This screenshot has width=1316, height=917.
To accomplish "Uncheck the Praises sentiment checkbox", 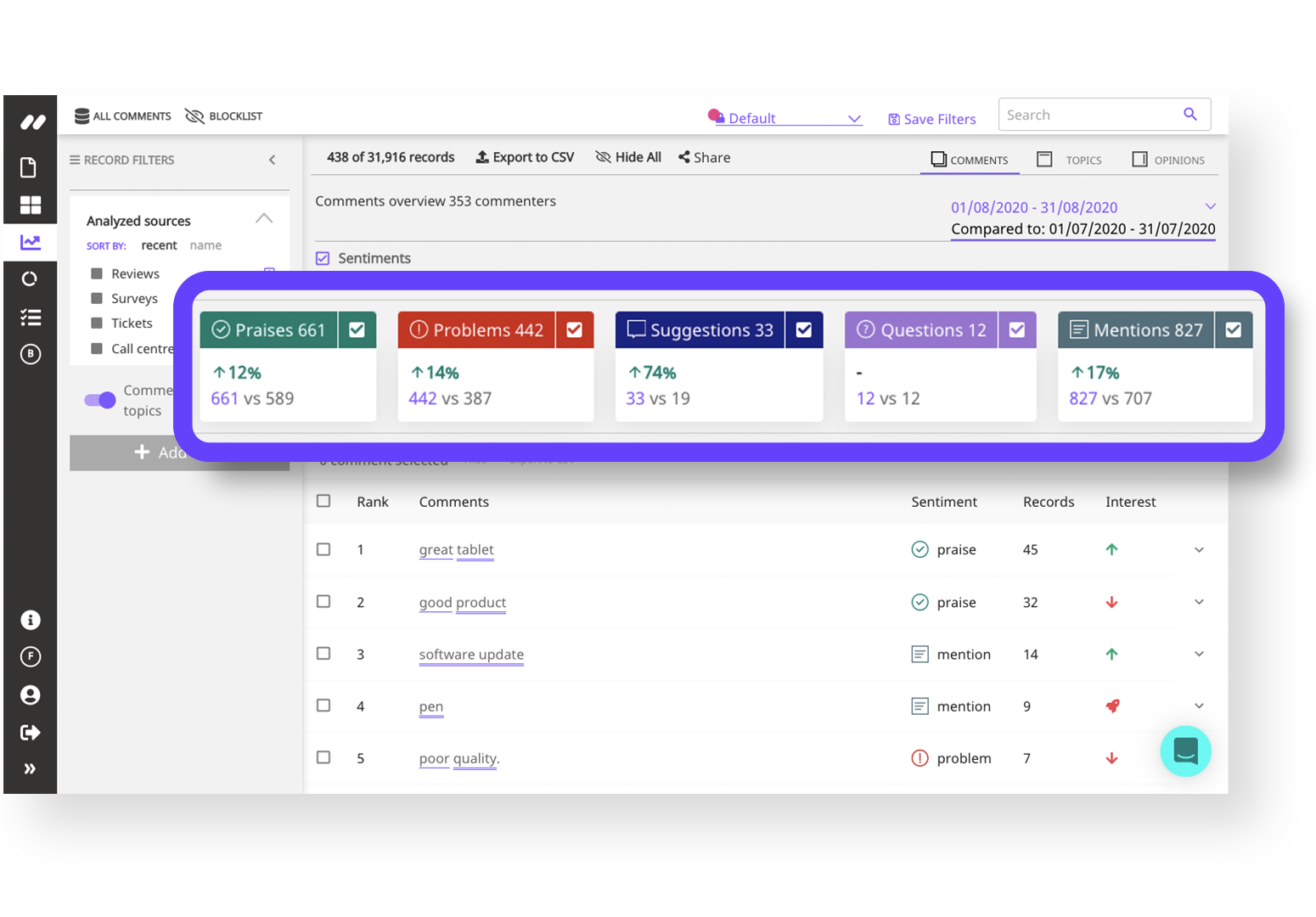I will [x=357, y=329].
